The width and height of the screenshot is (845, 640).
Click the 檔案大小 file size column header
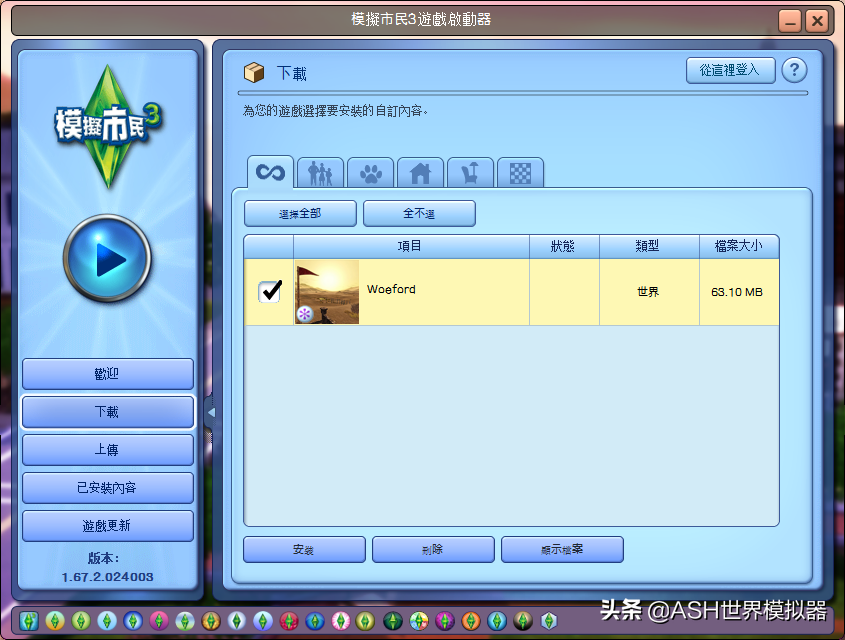(x=739, y=247)
